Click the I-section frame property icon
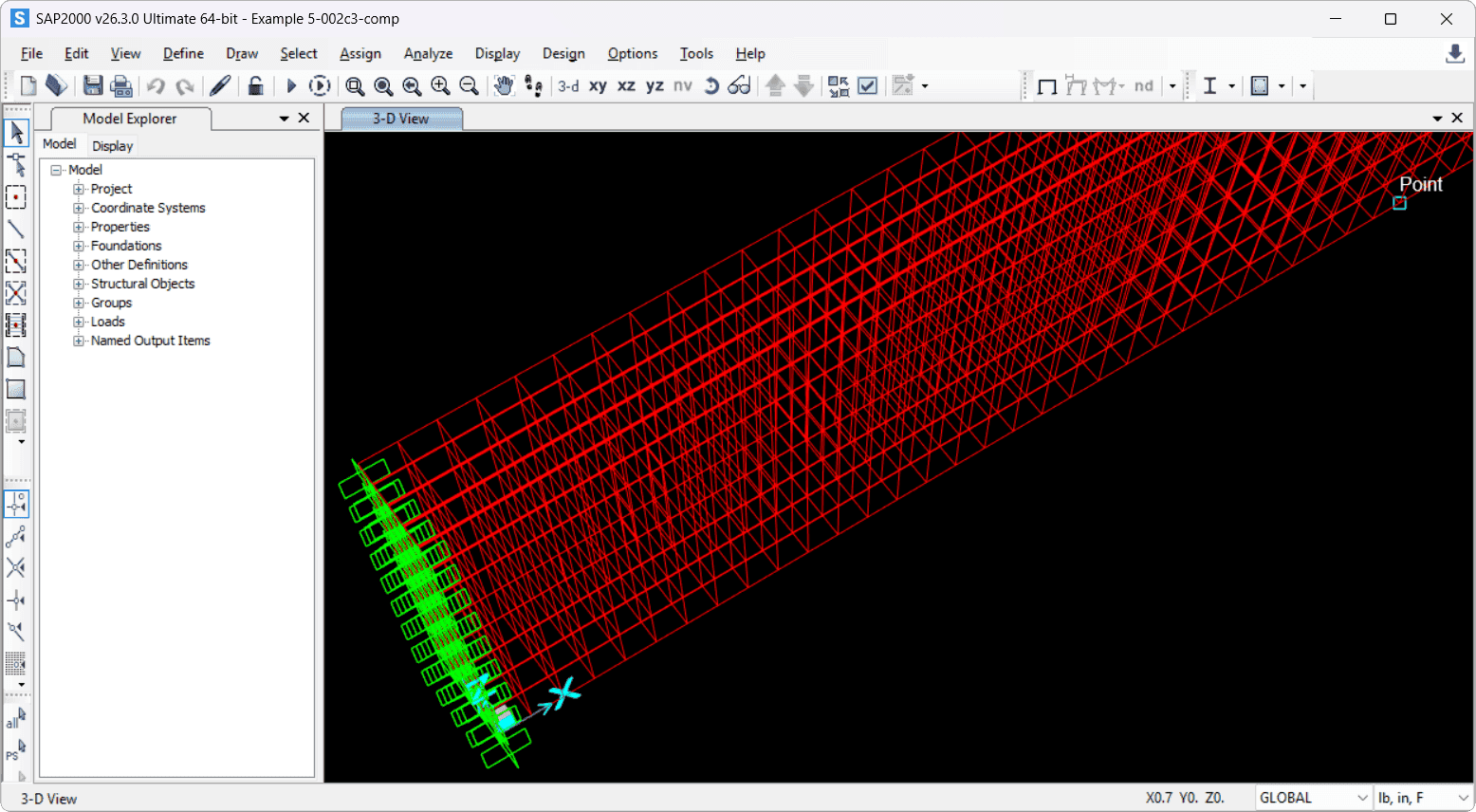The image size is (1476, 812). 1209,86
